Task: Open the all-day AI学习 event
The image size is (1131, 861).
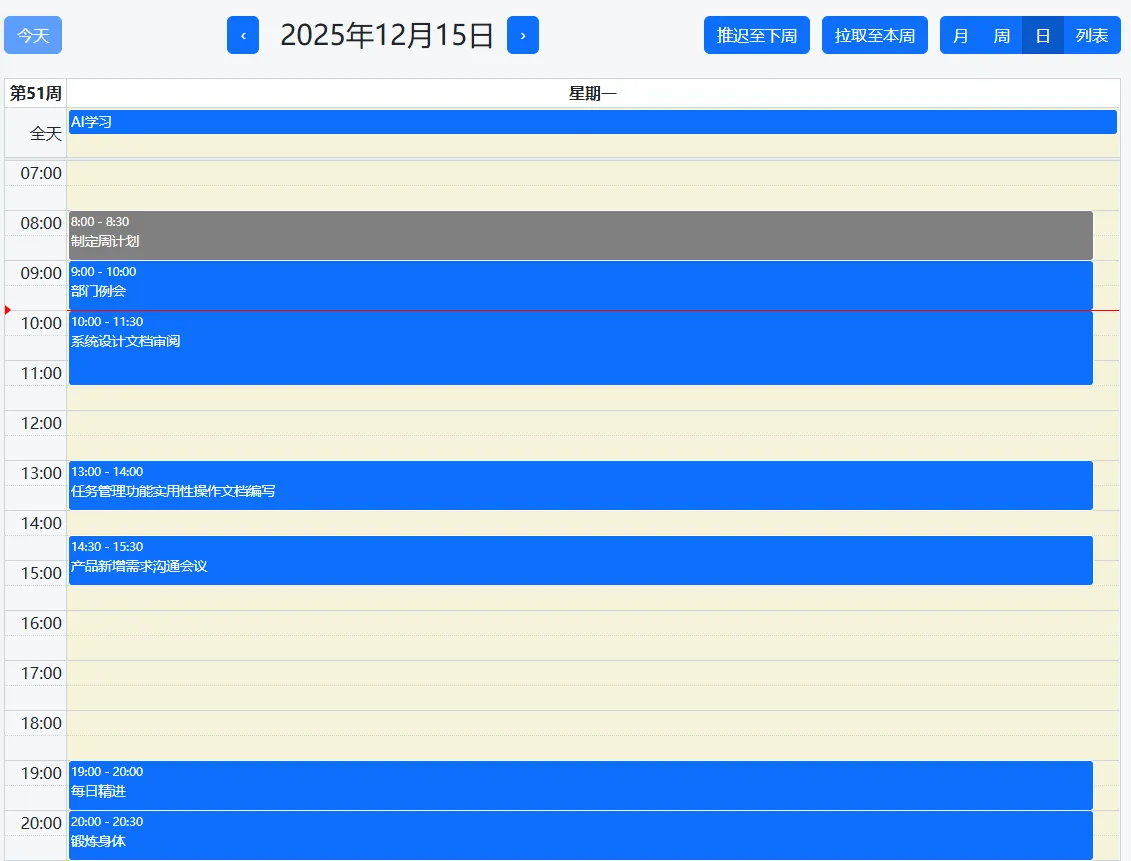Action: tap(592, 122)
